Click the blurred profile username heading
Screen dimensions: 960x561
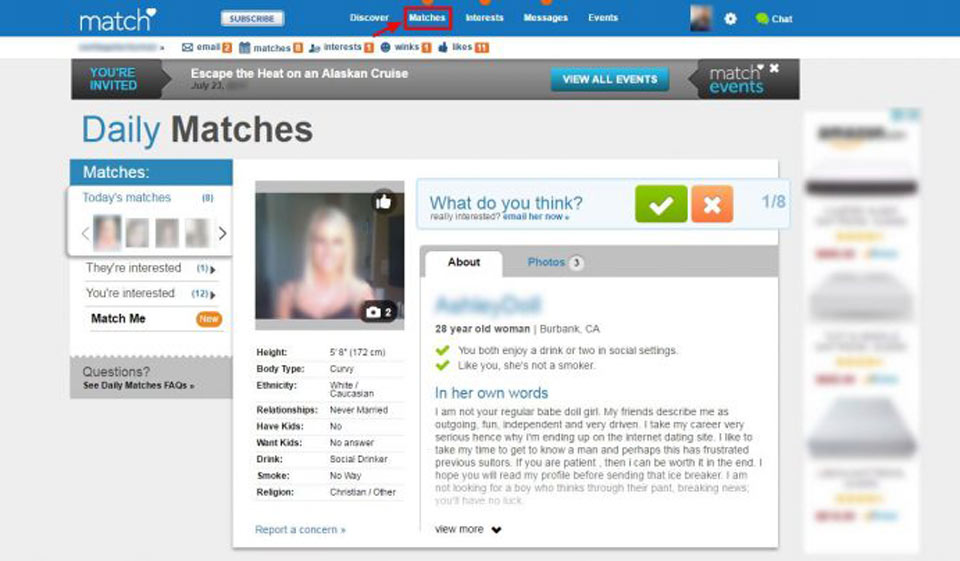[x=488, y=304]
